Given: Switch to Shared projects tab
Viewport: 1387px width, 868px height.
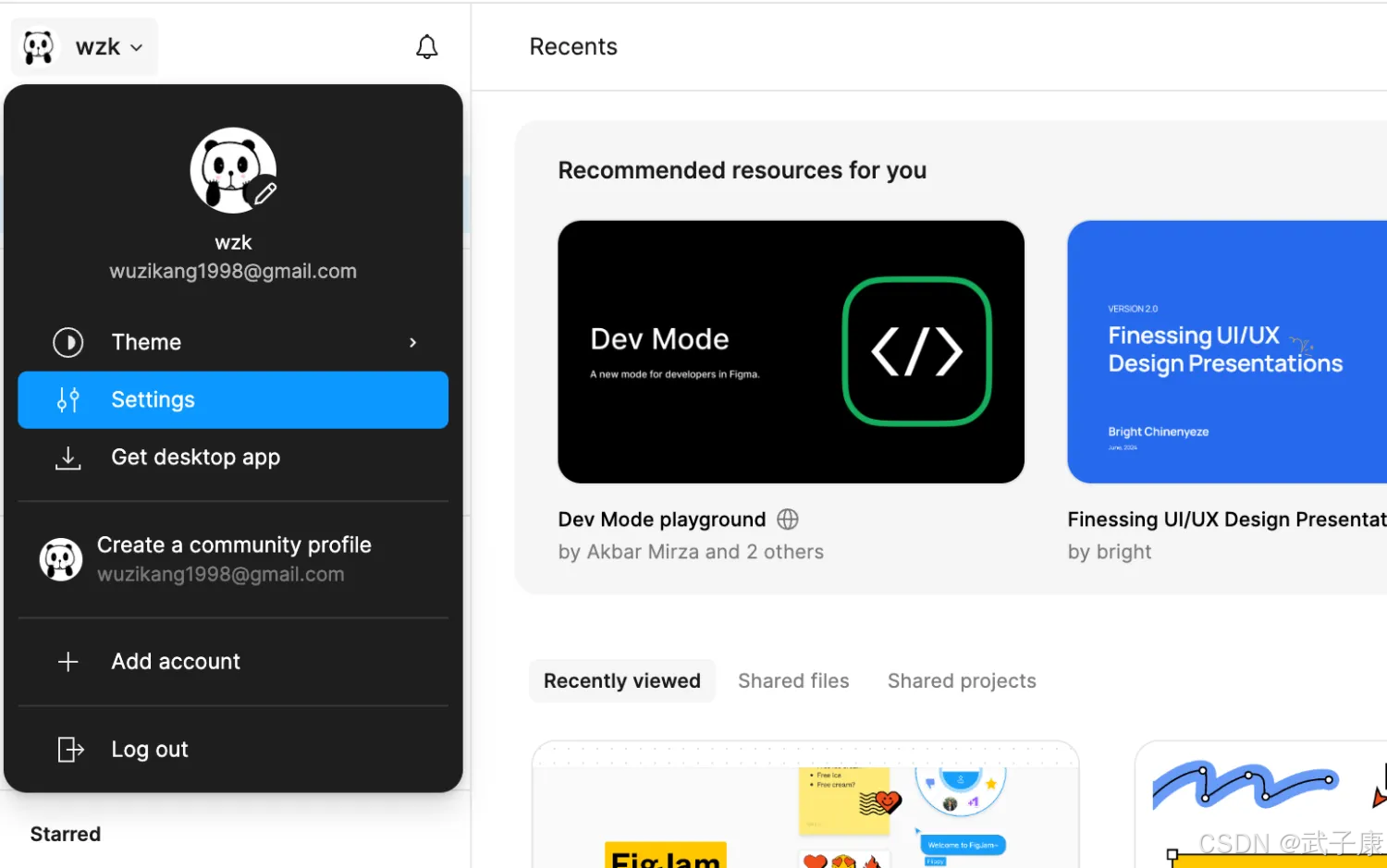Looking at the screenshot, I should (962, 681).
